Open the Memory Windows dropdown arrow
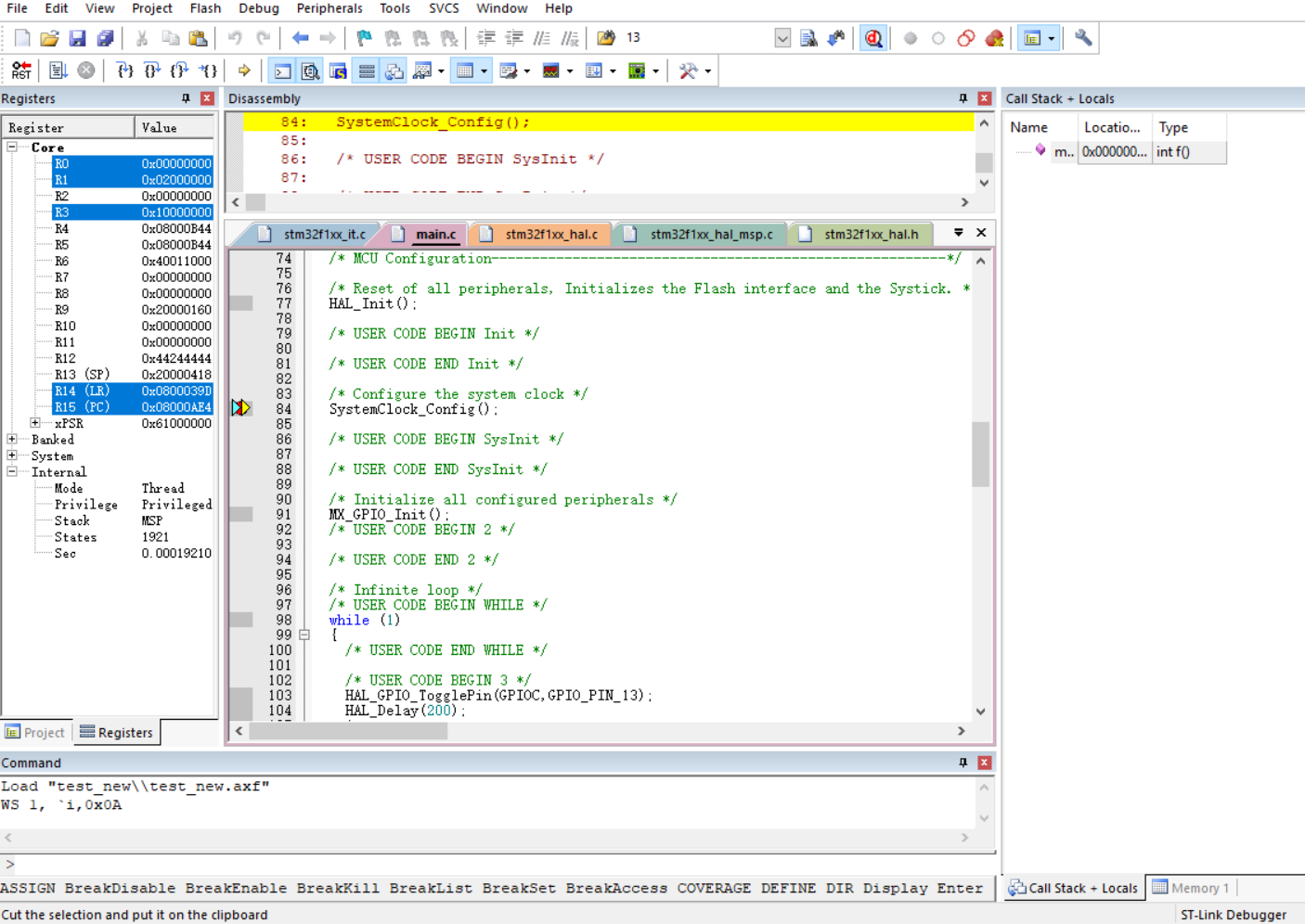Viewport: 1305px width, 924px height. [x=484, y=71]
